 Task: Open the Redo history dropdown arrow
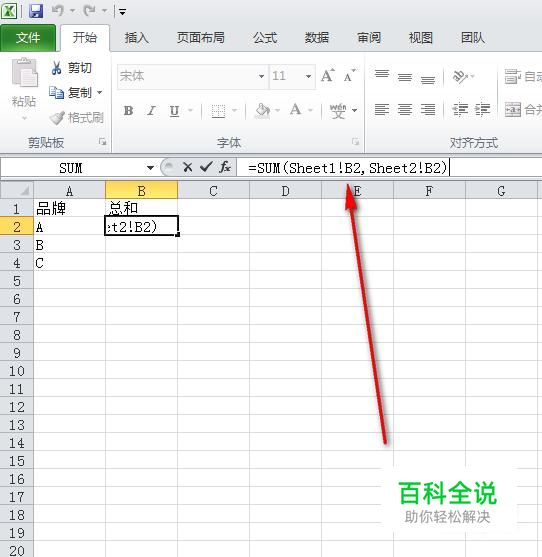pos(104,11)
